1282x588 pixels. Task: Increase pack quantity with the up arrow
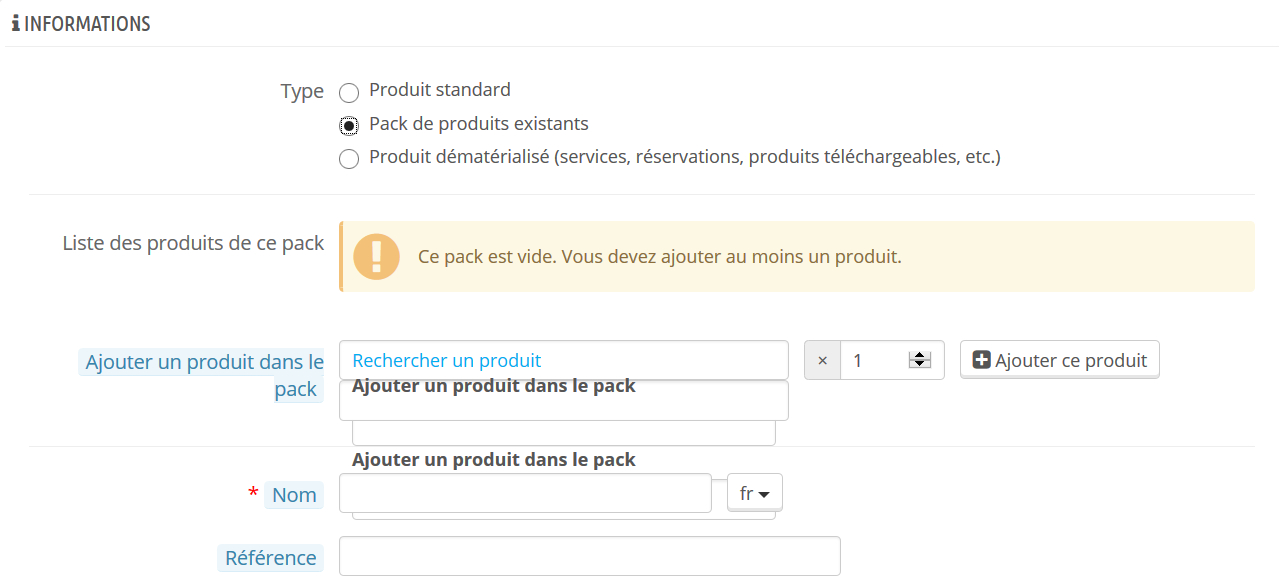920,356
